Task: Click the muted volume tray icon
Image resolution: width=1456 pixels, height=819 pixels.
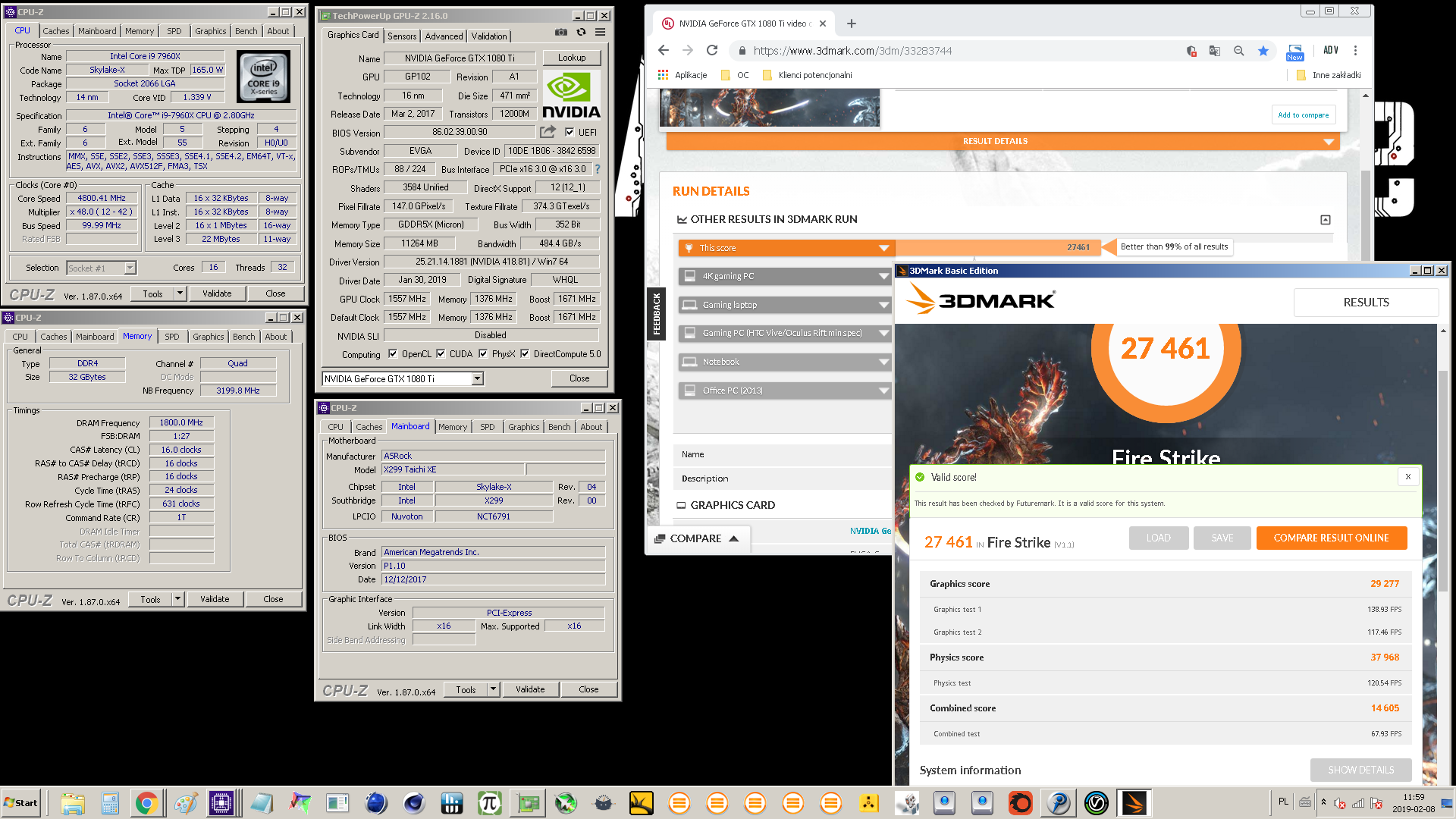Action: point(1340,803)
